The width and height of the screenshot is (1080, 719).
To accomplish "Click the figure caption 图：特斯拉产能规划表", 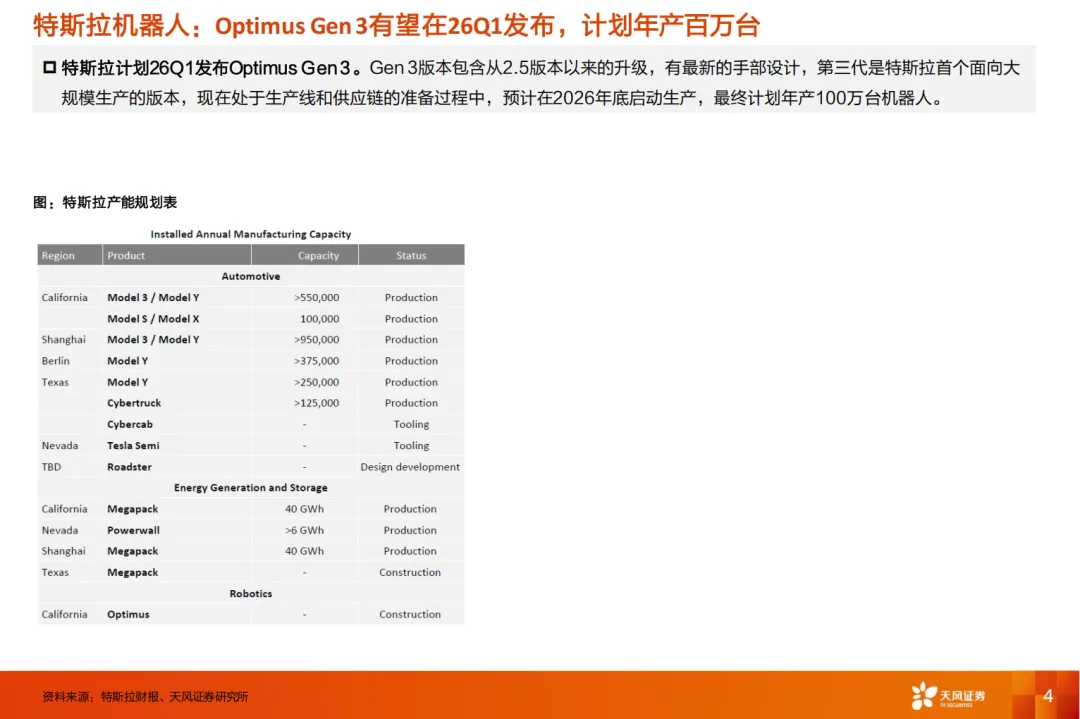I will point(105,202).
